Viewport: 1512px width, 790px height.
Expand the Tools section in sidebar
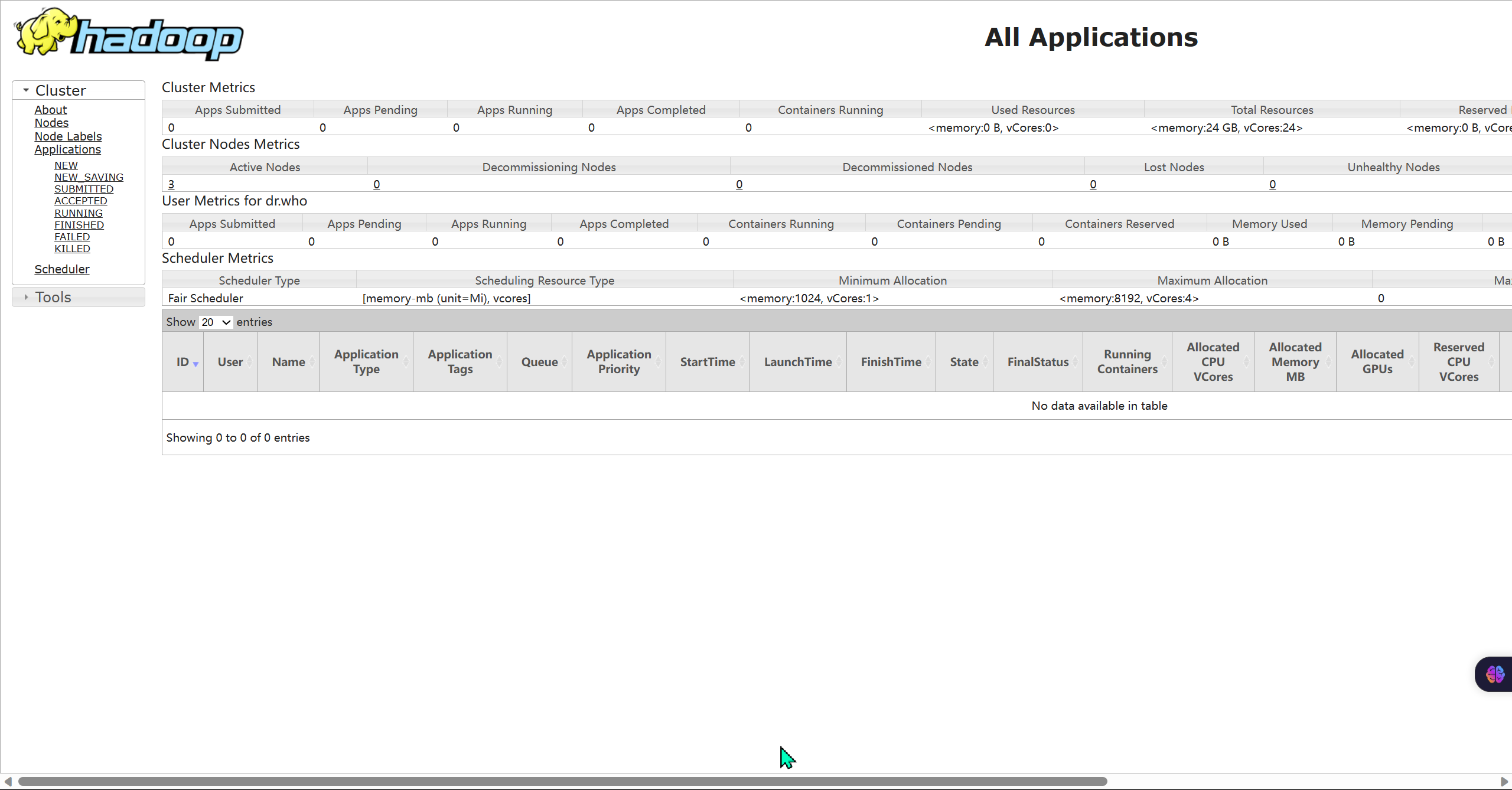53,296
